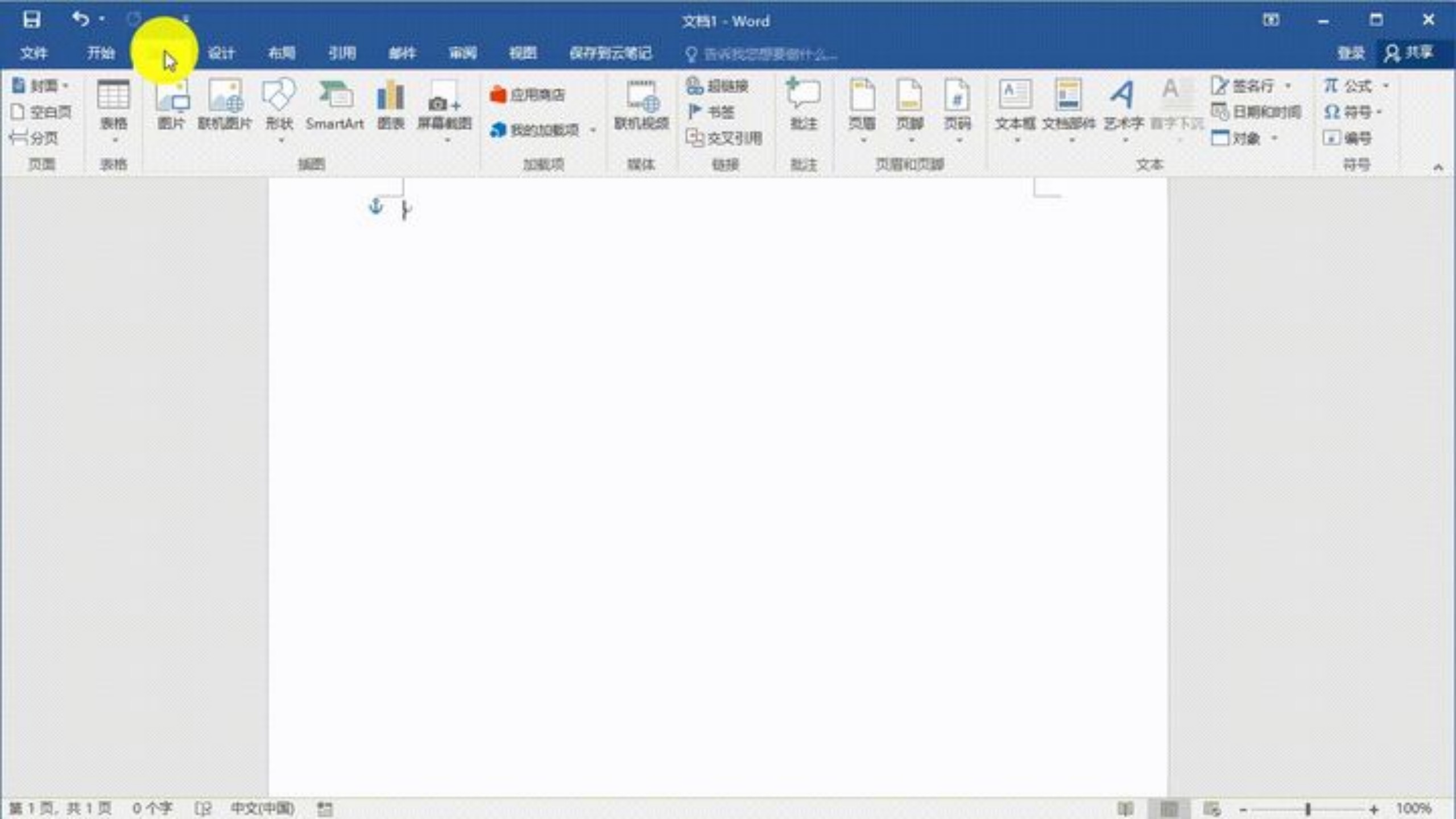
Task: Insert a Chart (图表)
Action: pos(391,106)
